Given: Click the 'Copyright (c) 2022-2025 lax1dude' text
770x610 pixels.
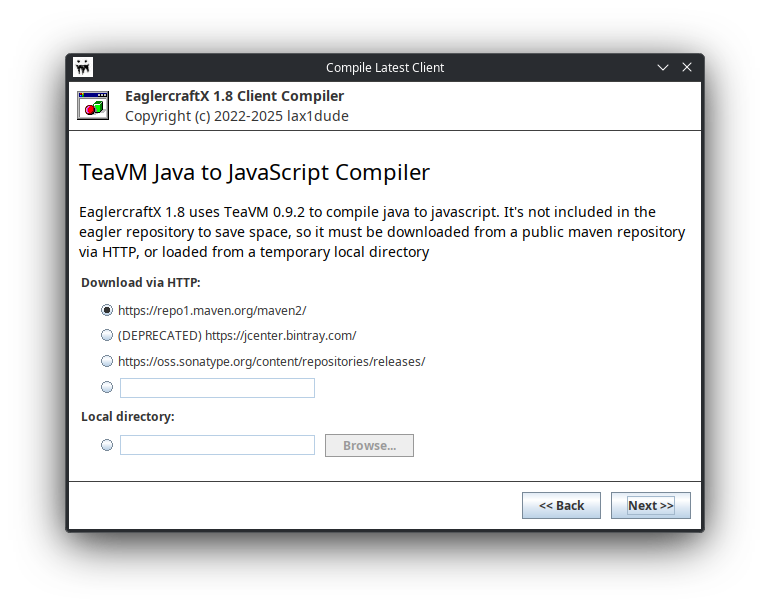Looking at the screenshot, I should click(x=237, y=116).
